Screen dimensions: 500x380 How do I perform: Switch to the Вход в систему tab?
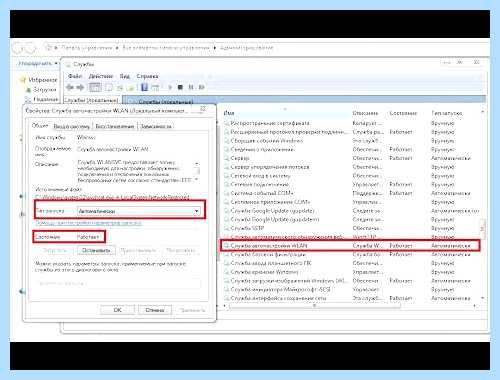pos(71,126)
